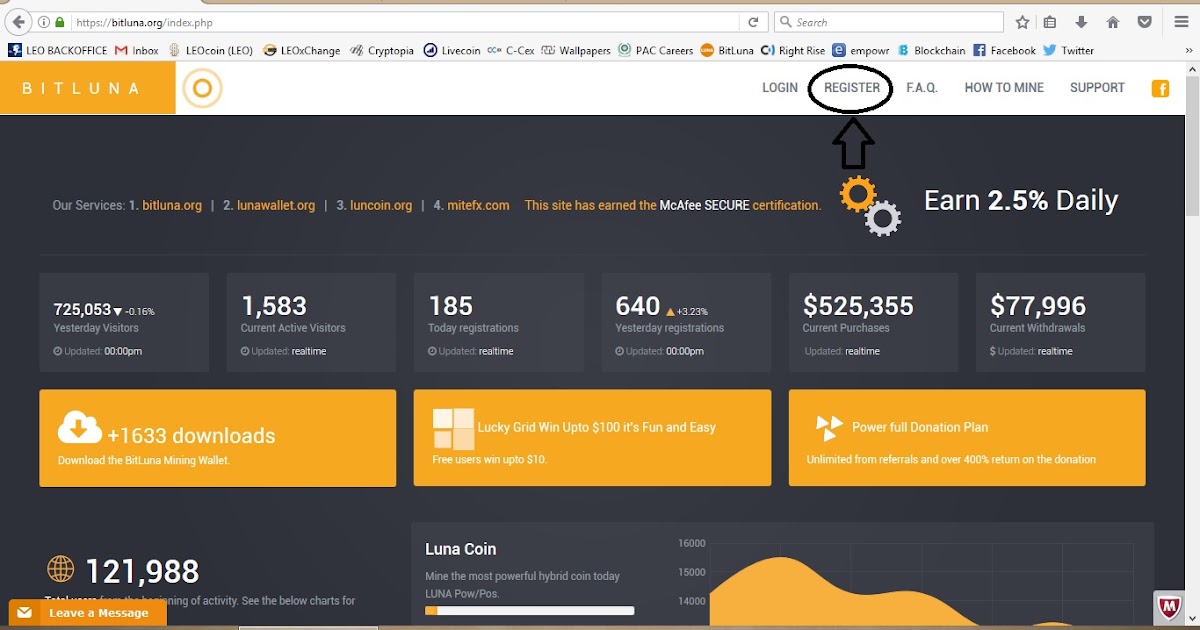Viewport: 1200px width, 630px height.
Task: Open the Wallpapers bookmark
Action: (x=577, y=50)
